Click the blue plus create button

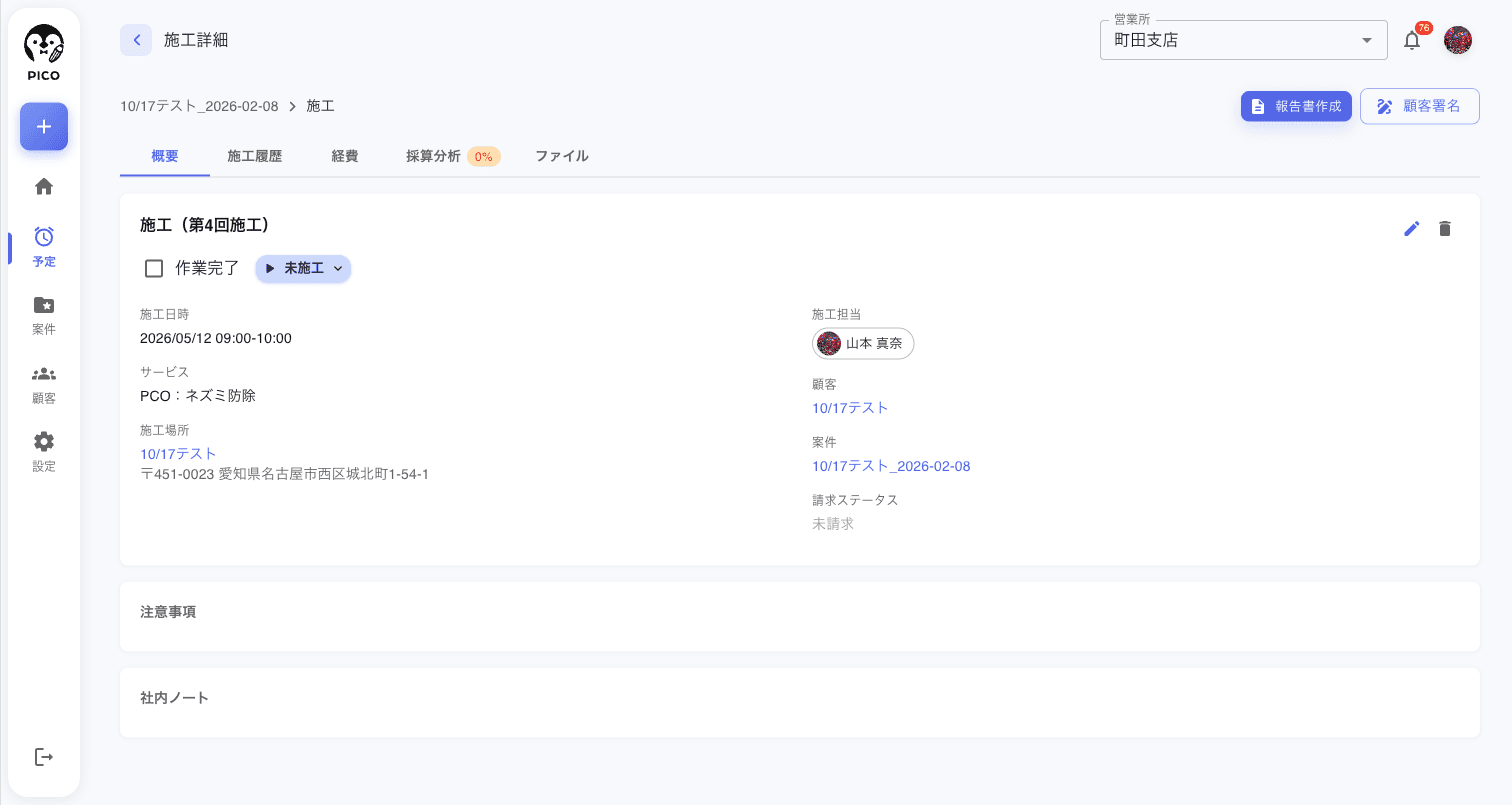coord(44,127)
